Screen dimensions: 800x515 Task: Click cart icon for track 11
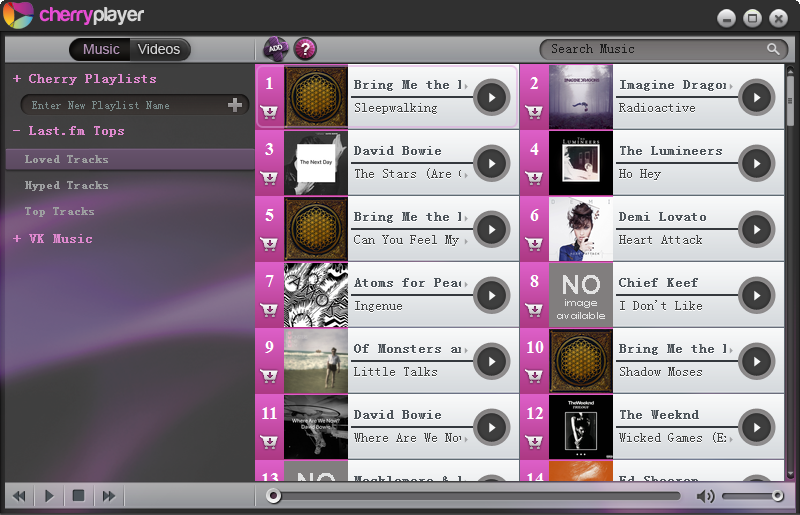(x=269, y=442)
